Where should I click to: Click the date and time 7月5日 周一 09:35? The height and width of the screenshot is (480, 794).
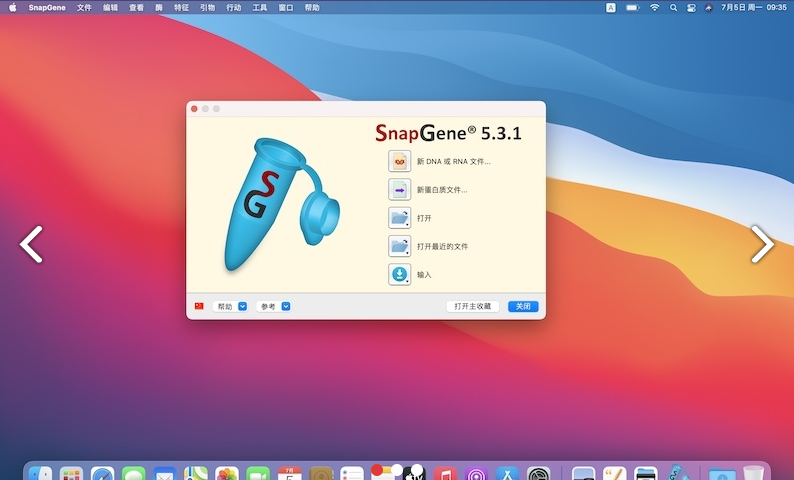click(x=754, y=8)
